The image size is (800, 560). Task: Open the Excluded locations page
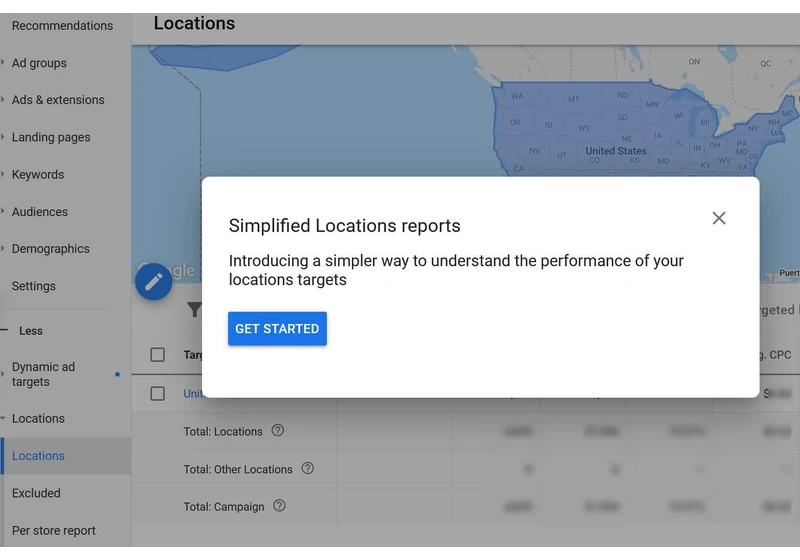[x=36, y=493]
